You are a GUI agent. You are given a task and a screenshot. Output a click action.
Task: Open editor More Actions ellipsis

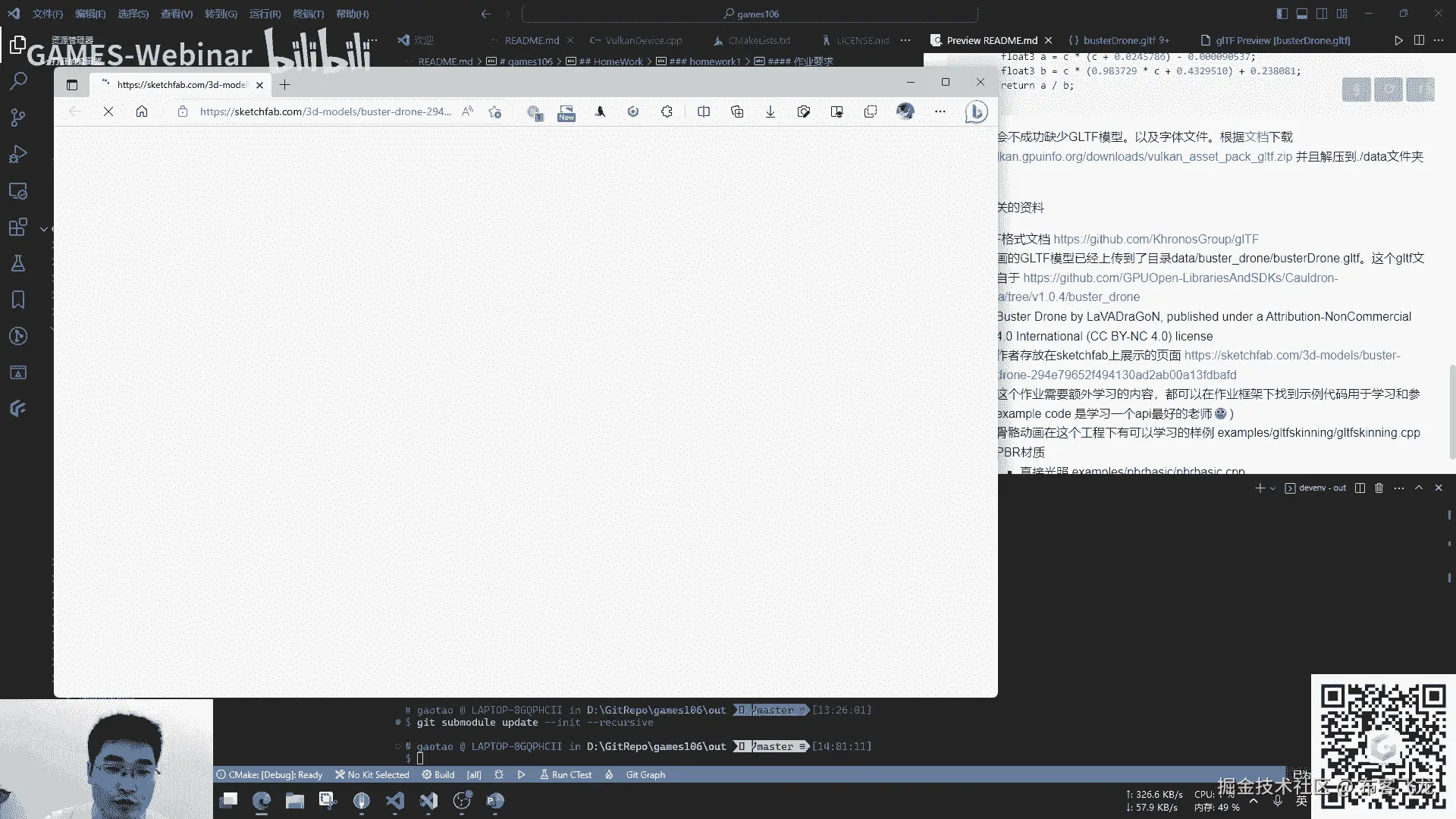1439,40
